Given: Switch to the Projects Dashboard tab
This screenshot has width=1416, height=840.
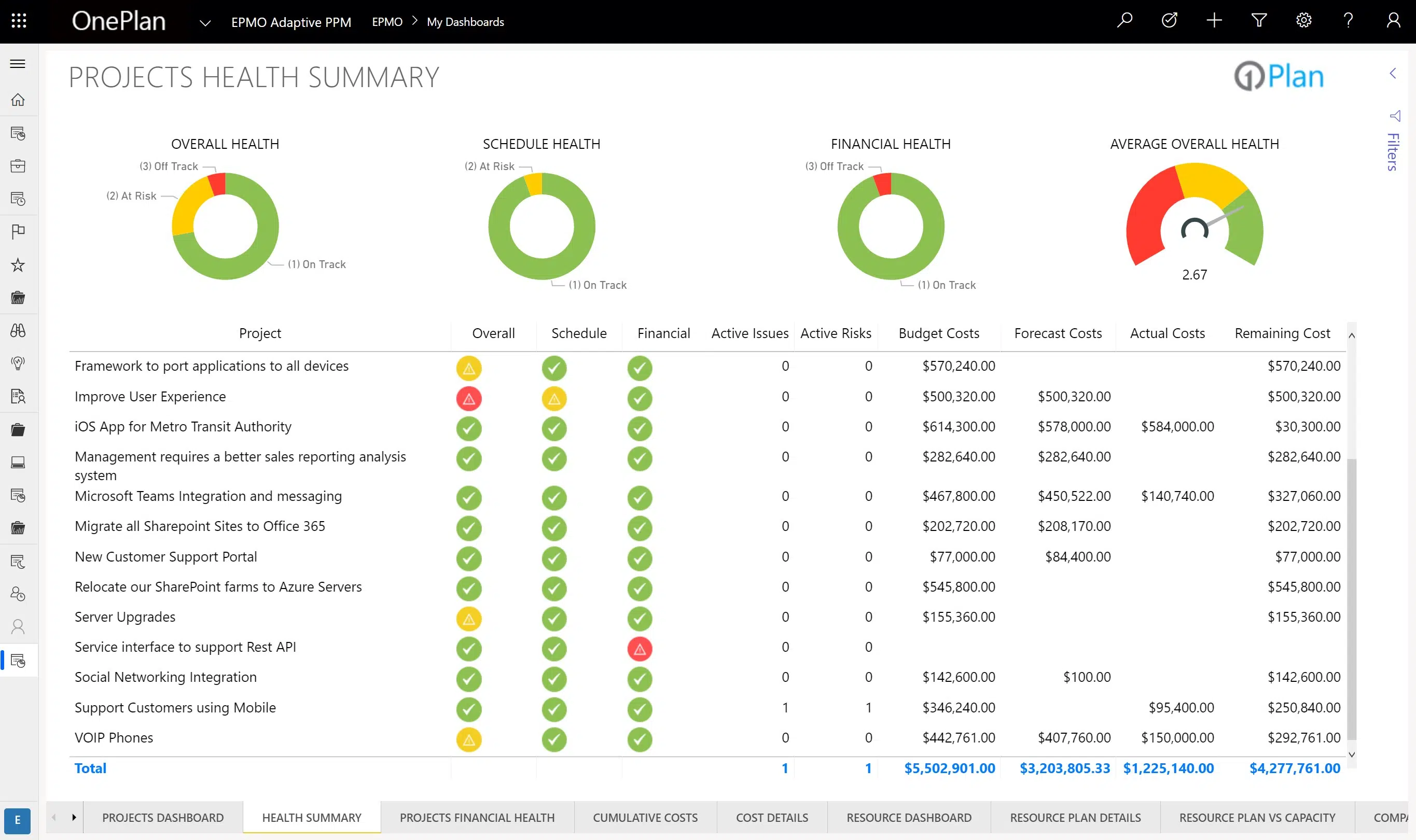Looking at the screenshot, I should coord(162,817).
